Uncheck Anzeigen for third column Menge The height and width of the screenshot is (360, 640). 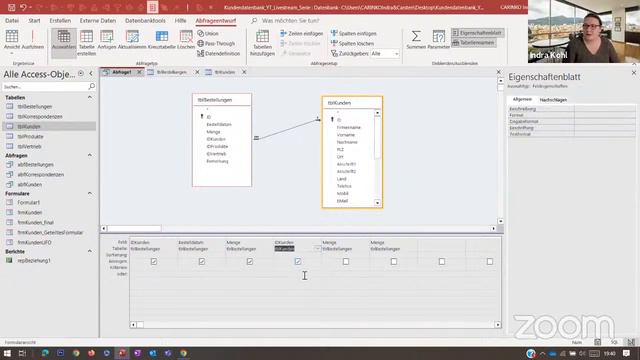tap(250, 261)
